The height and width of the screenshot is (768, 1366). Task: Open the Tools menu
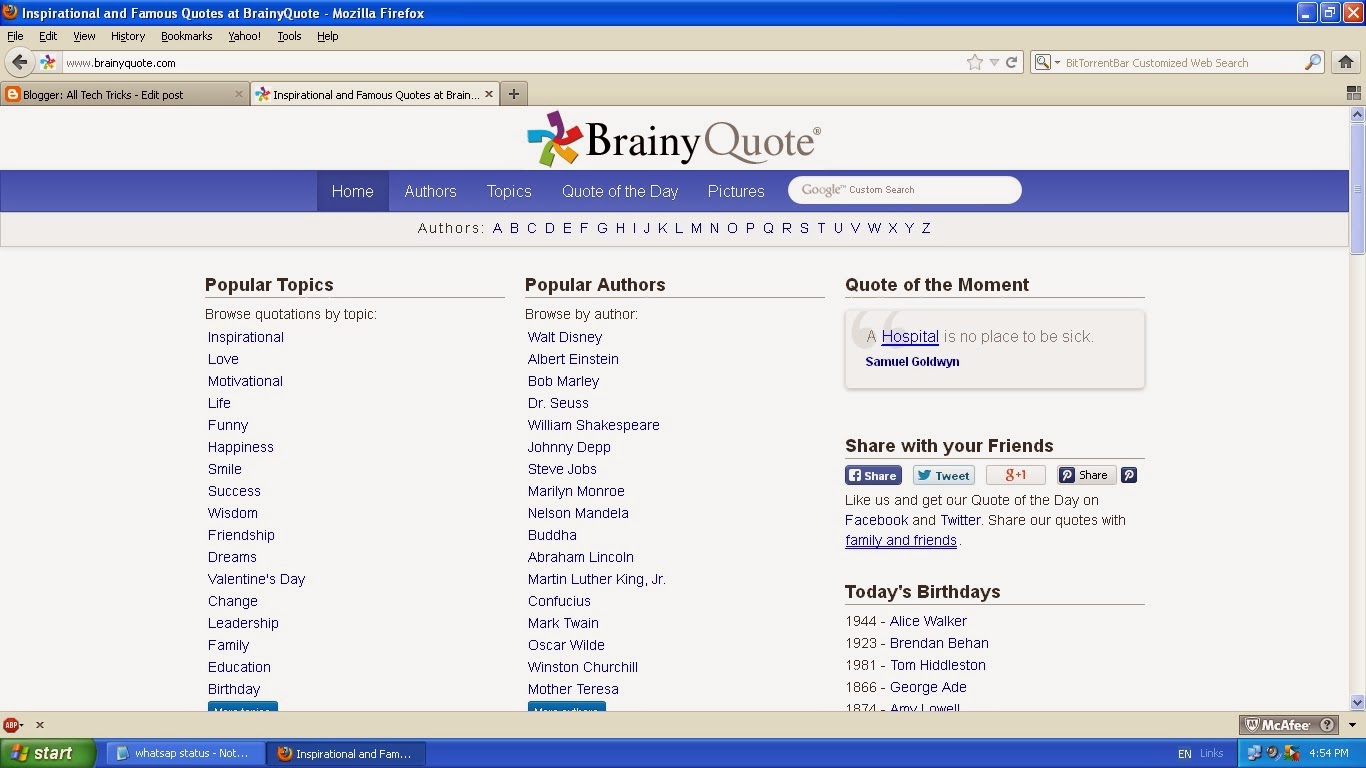289,36
